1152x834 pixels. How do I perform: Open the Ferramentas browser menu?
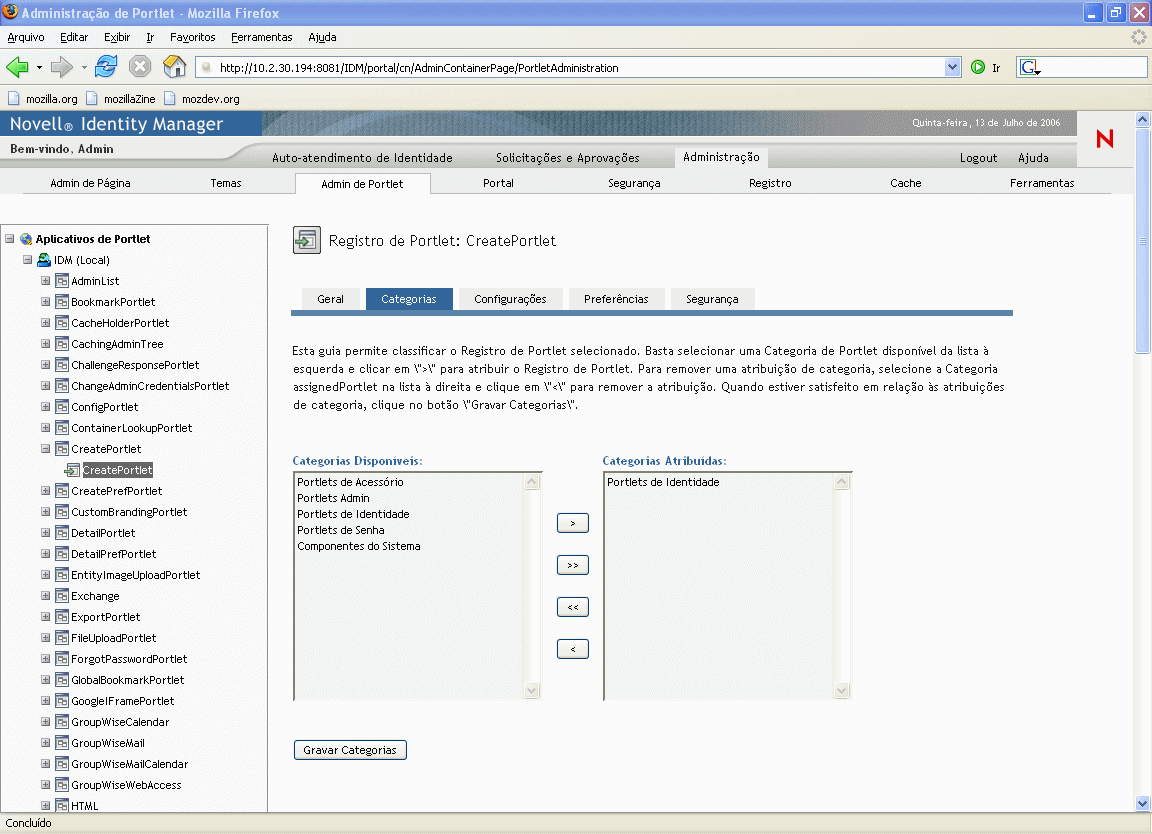coord(262,37)
